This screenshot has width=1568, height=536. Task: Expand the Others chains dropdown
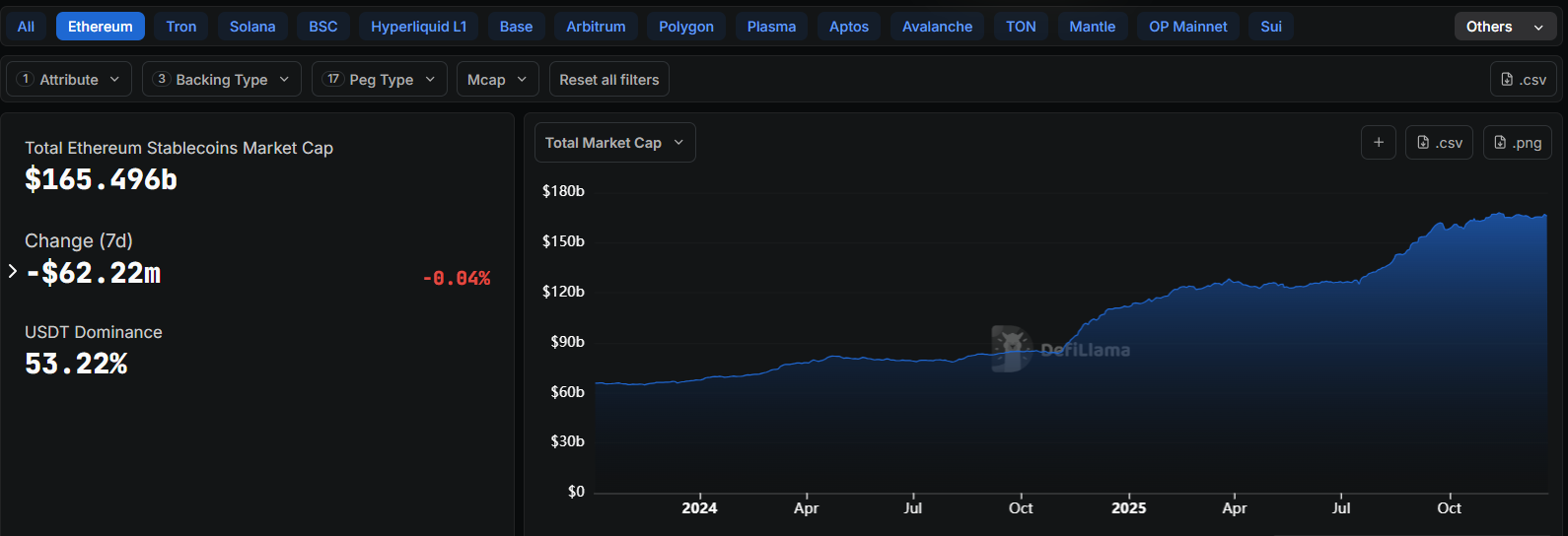pos(1504,27)
